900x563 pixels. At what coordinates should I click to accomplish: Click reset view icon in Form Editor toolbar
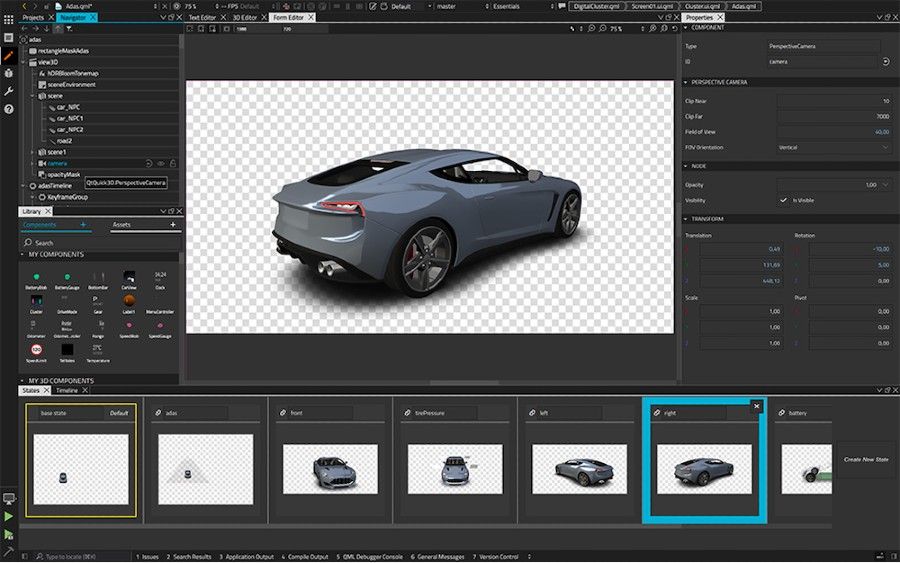[675, 28]
